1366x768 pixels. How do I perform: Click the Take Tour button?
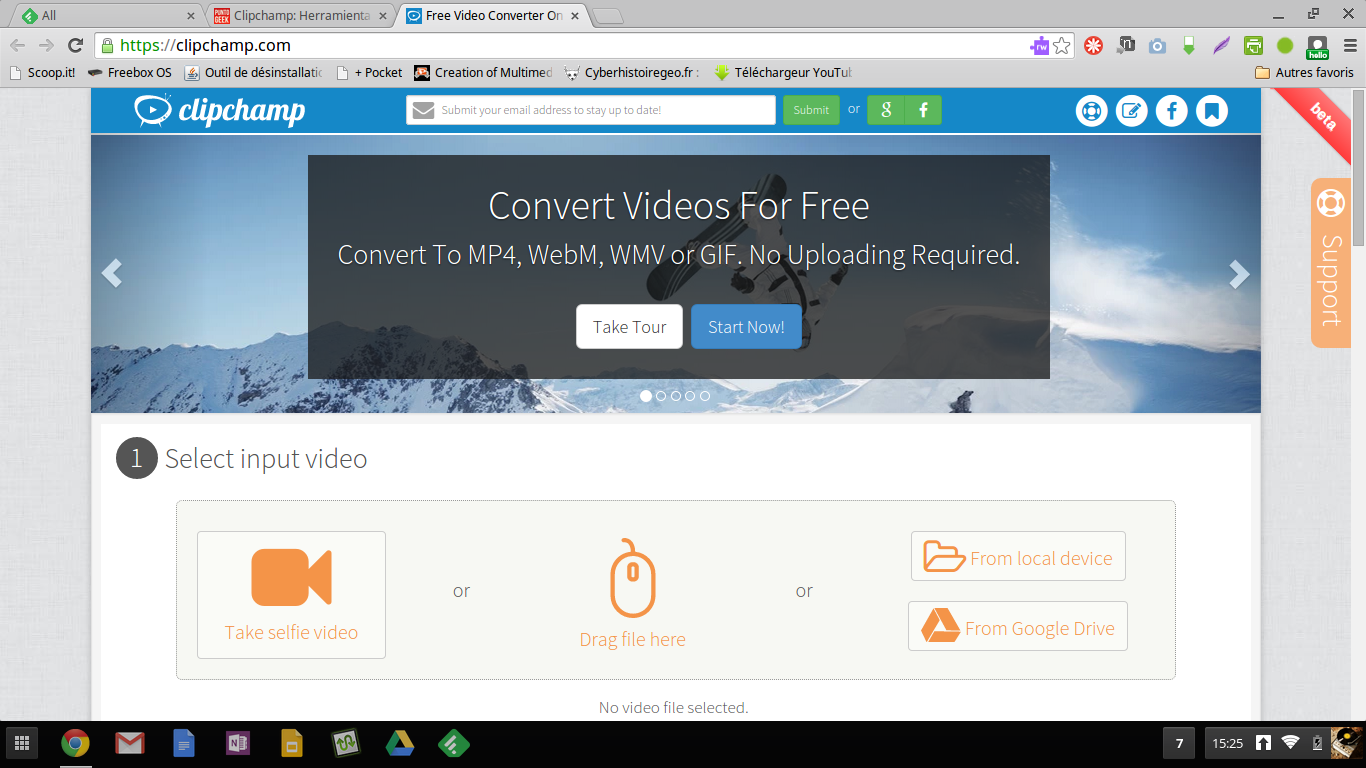click(629, 327)
